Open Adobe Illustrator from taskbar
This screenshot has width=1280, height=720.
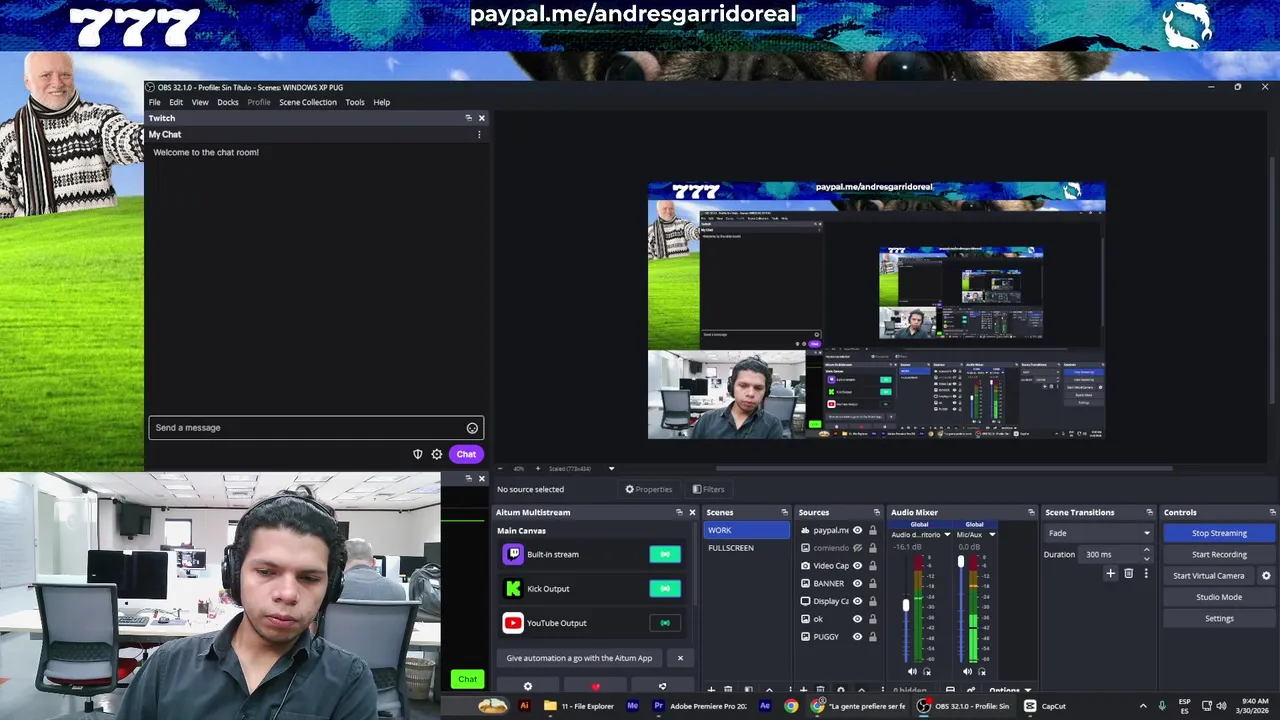pyautogui.click(x=524, y=706)
